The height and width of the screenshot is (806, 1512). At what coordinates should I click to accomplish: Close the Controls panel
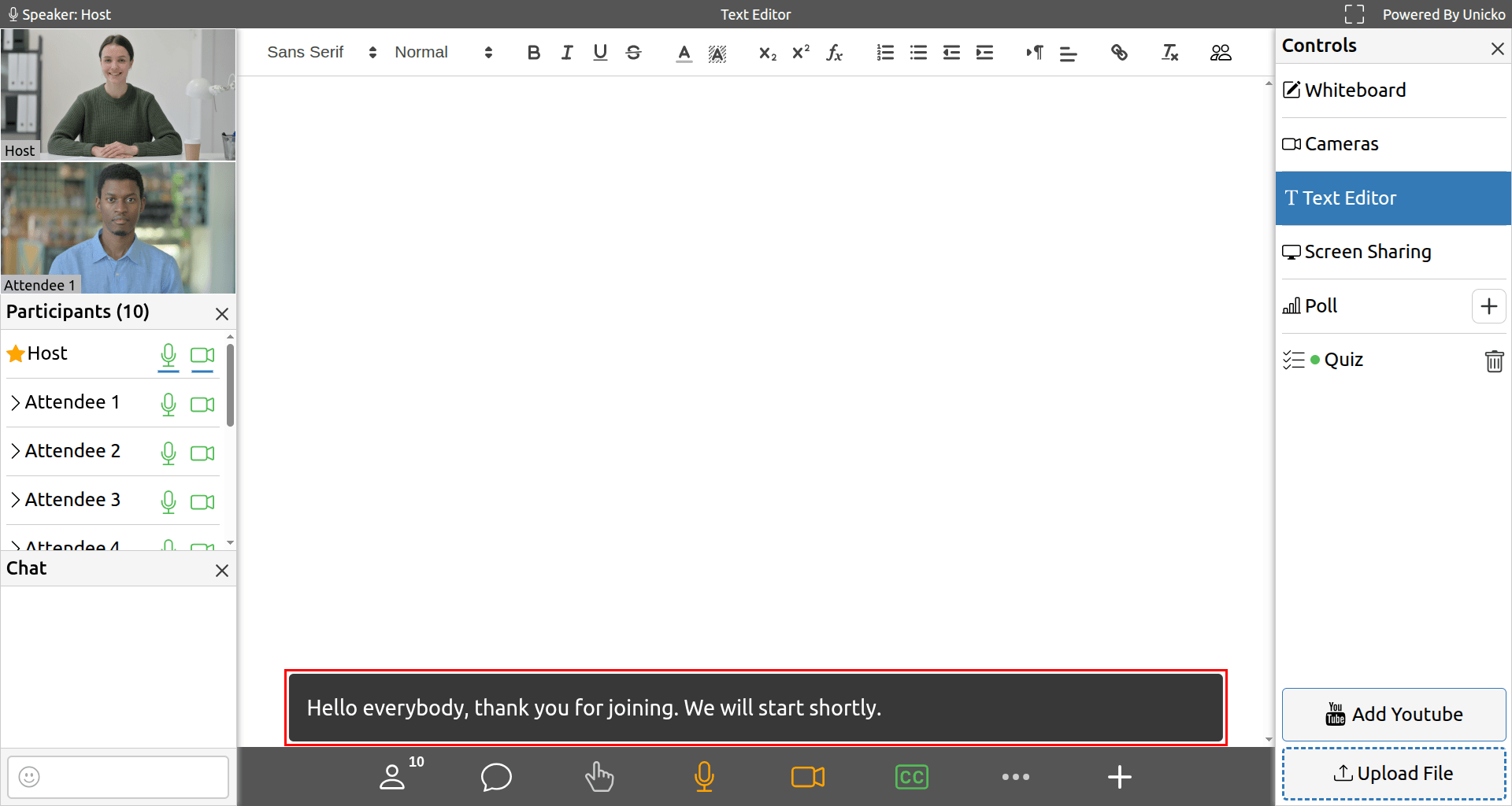[1497, 49]
